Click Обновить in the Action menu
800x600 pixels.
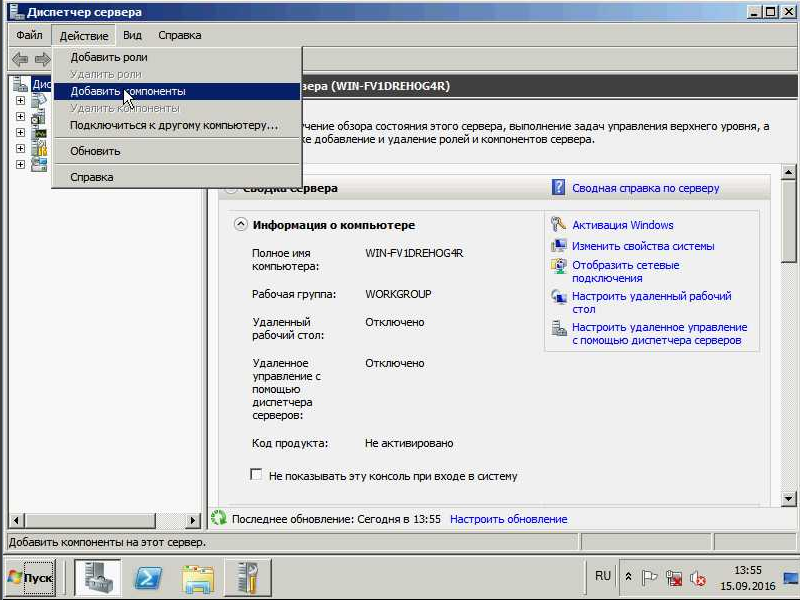coord(177,151)
